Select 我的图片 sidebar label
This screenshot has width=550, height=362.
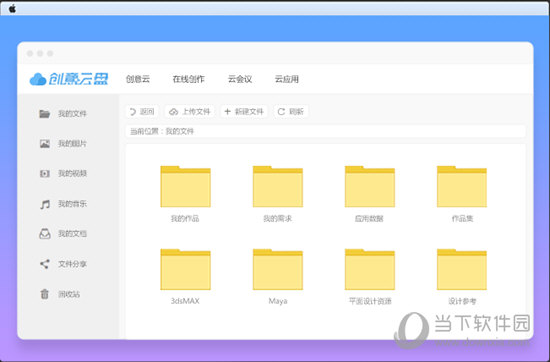pyautogui.click(x=72, y=143)
